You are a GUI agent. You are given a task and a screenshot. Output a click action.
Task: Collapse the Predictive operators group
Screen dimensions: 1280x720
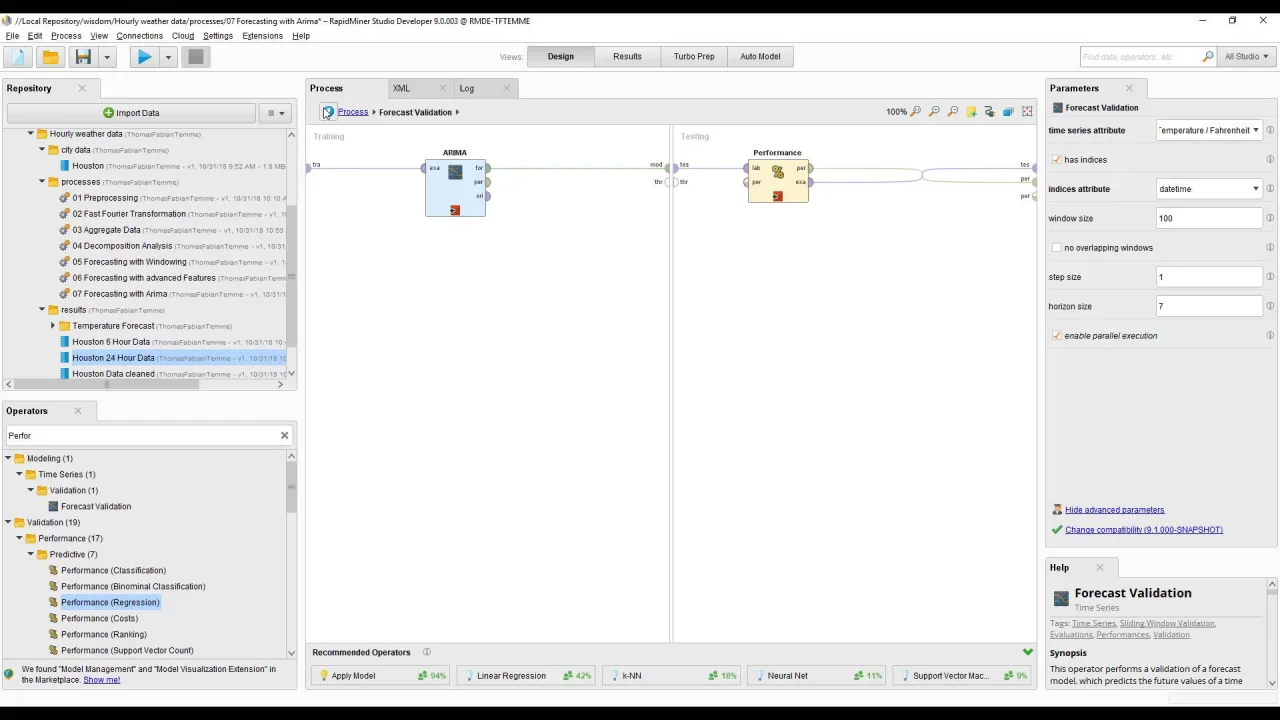pos(31,554)
